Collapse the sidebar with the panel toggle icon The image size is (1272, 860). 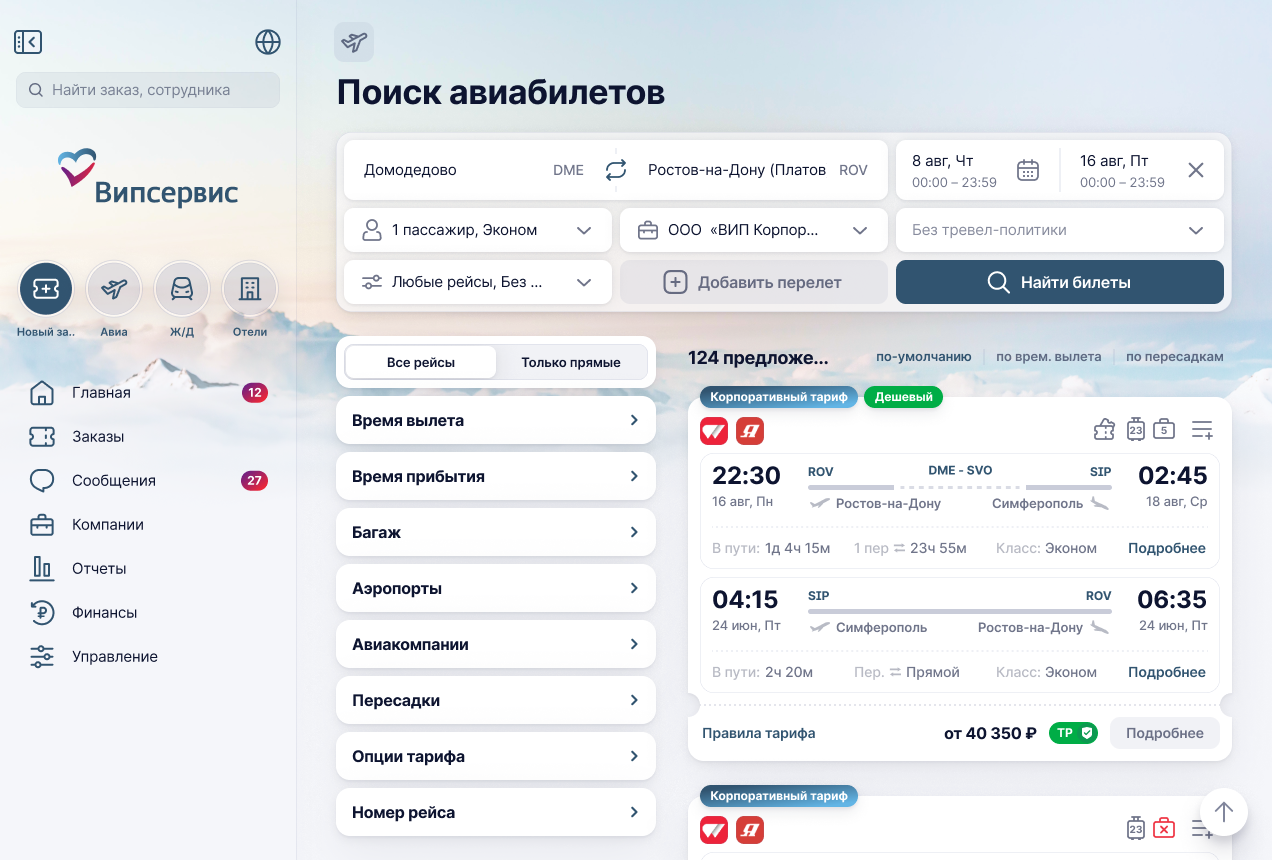pos(28,41)
